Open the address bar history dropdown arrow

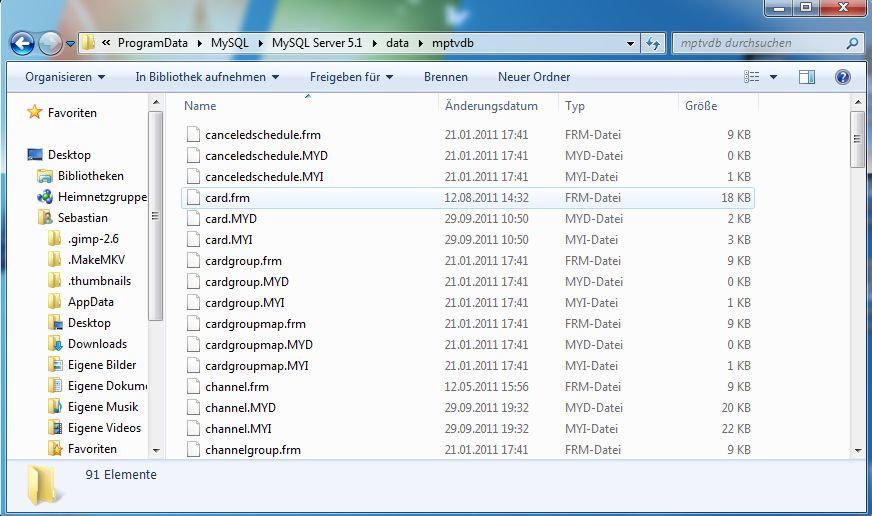(630, 43)
